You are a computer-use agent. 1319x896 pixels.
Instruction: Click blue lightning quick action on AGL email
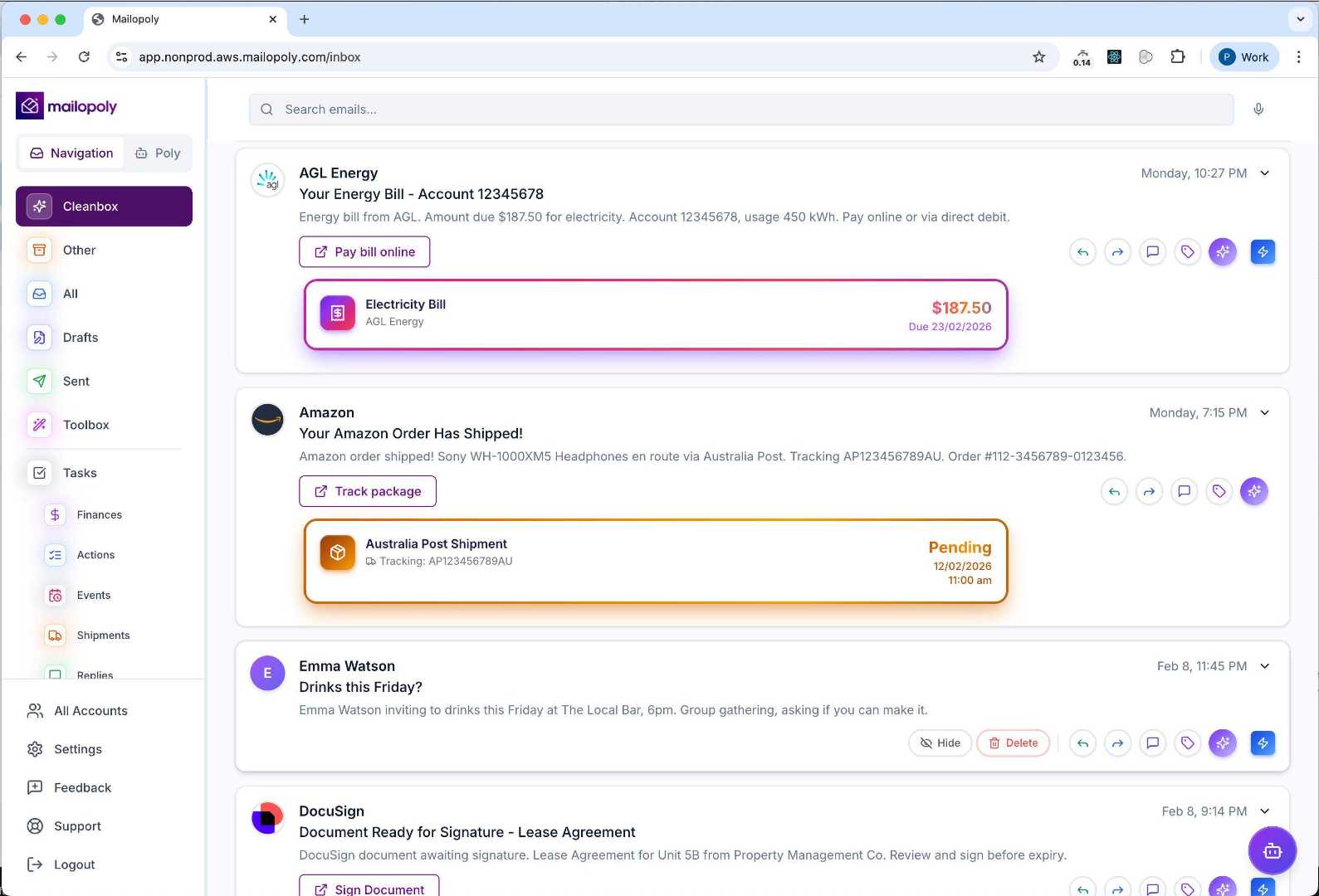coord(1263,252)
